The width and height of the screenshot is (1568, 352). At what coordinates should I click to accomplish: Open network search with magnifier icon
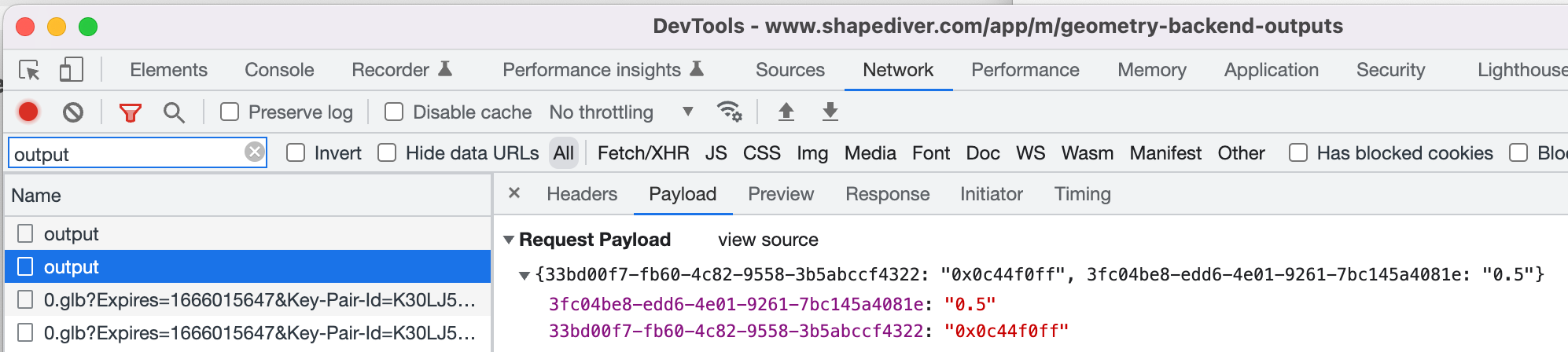174,112
